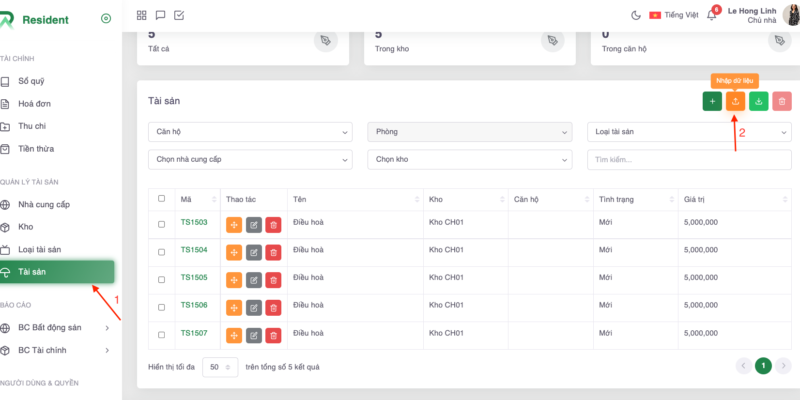This screenshot has height=400, width=800.
Task: Click the notification bell icon
Action: click(x=711, y=15)
